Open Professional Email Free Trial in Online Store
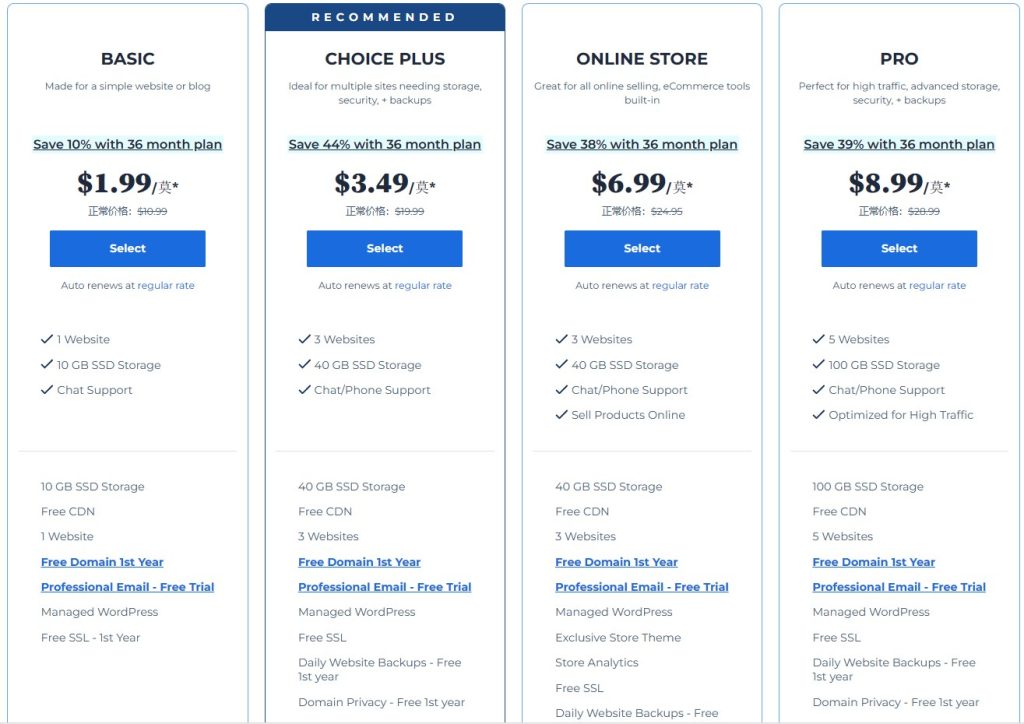Screen dimensions: 1024x724 point(642,587)
